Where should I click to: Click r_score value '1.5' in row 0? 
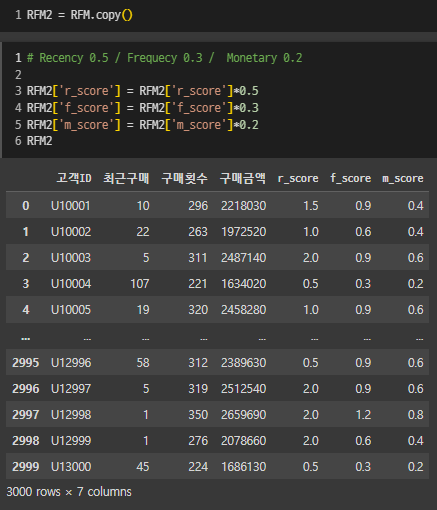tap(311, 206)
